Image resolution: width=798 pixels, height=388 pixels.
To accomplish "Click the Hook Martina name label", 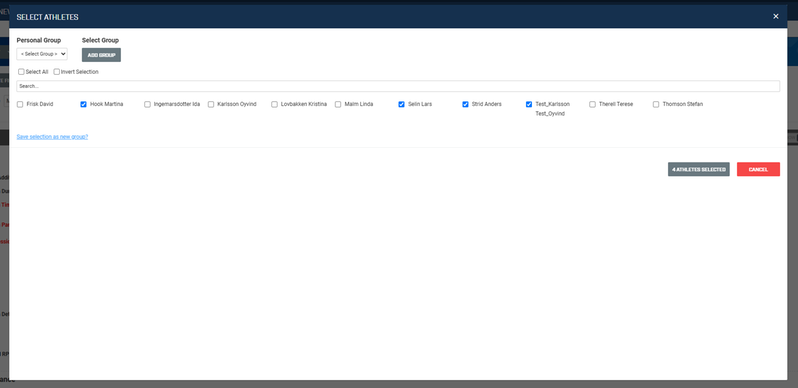I will pos(106,104).
